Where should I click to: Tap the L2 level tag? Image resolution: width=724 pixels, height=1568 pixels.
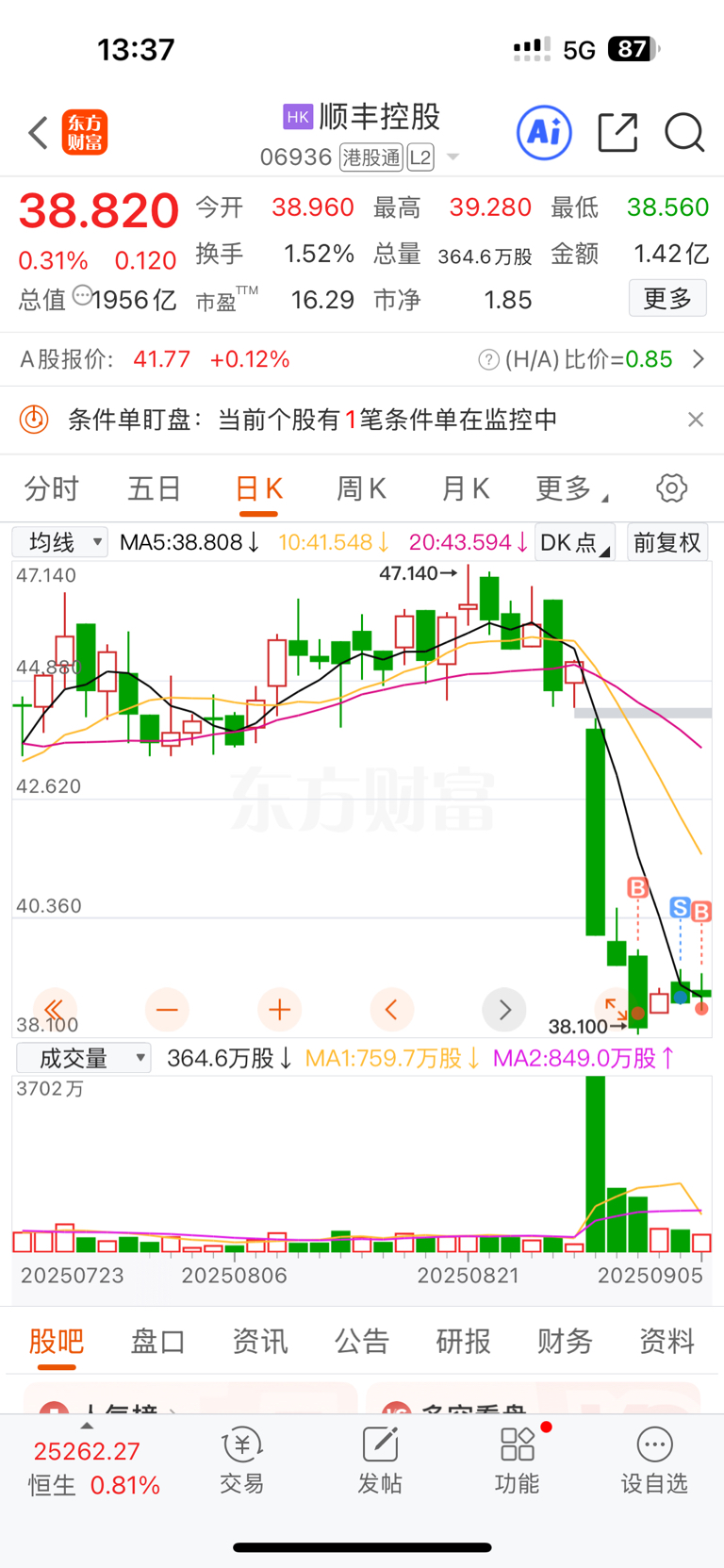click(420, 157)
